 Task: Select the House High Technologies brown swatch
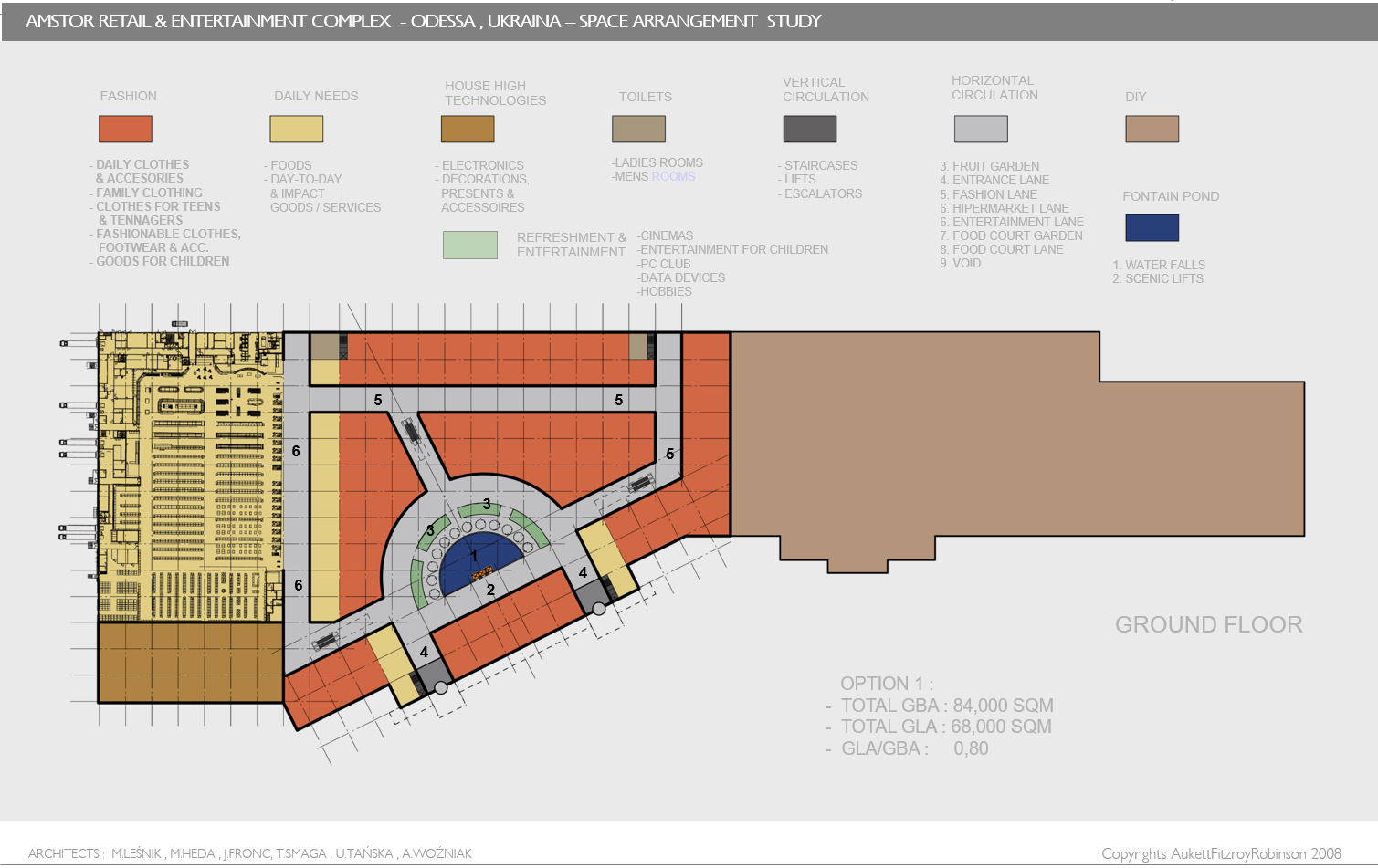[468, 129]
